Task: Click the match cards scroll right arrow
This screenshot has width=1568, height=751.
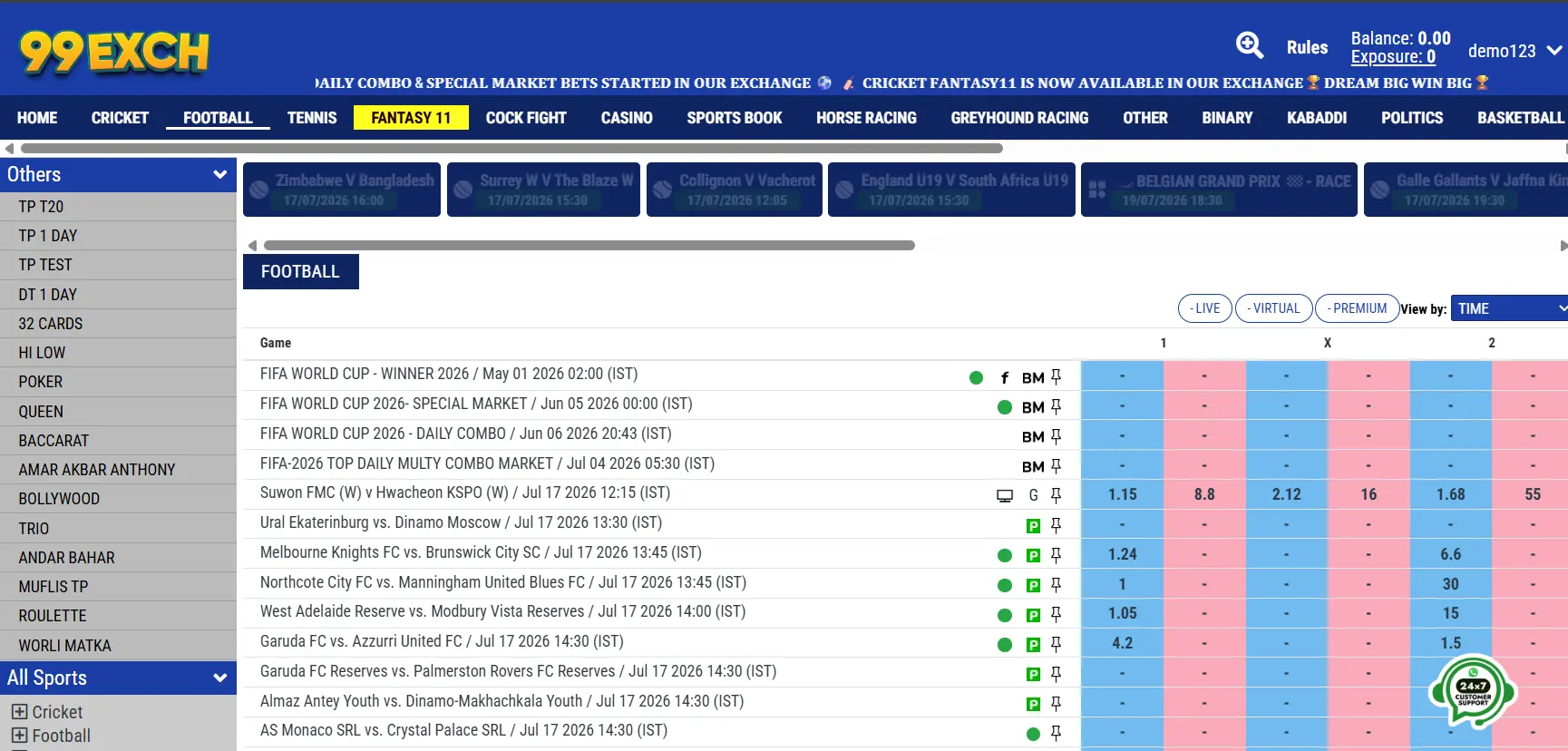Action: click(1563, 246)
